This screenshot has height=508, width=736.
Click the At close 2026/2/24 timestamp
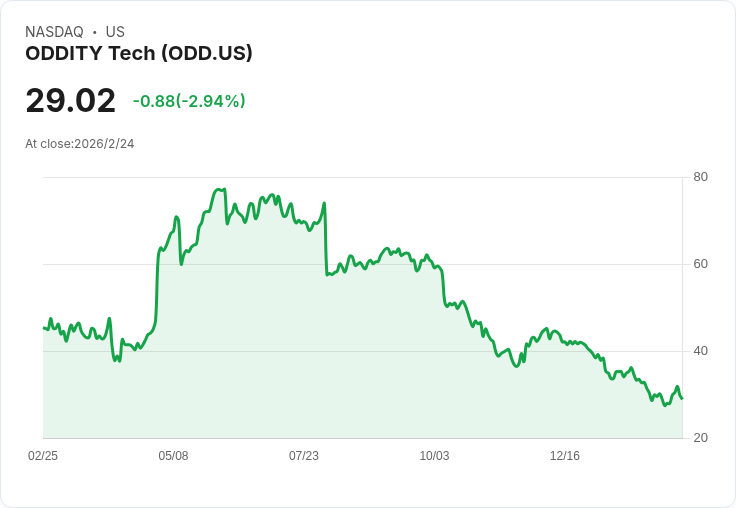click(x=80, y=144)
